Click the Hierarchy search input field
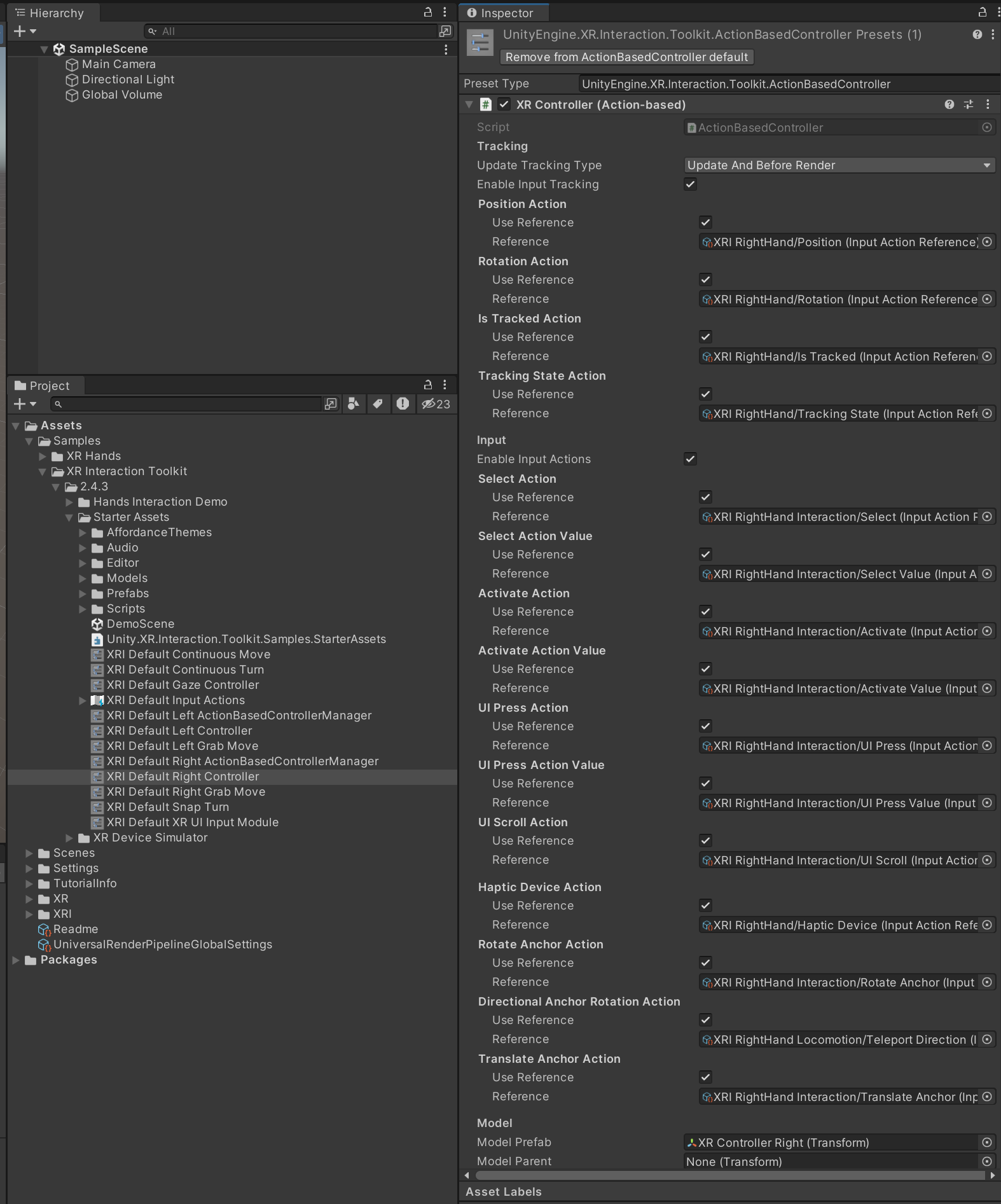The width and height of the screenshot is (1001, 1204). [291, 31]
